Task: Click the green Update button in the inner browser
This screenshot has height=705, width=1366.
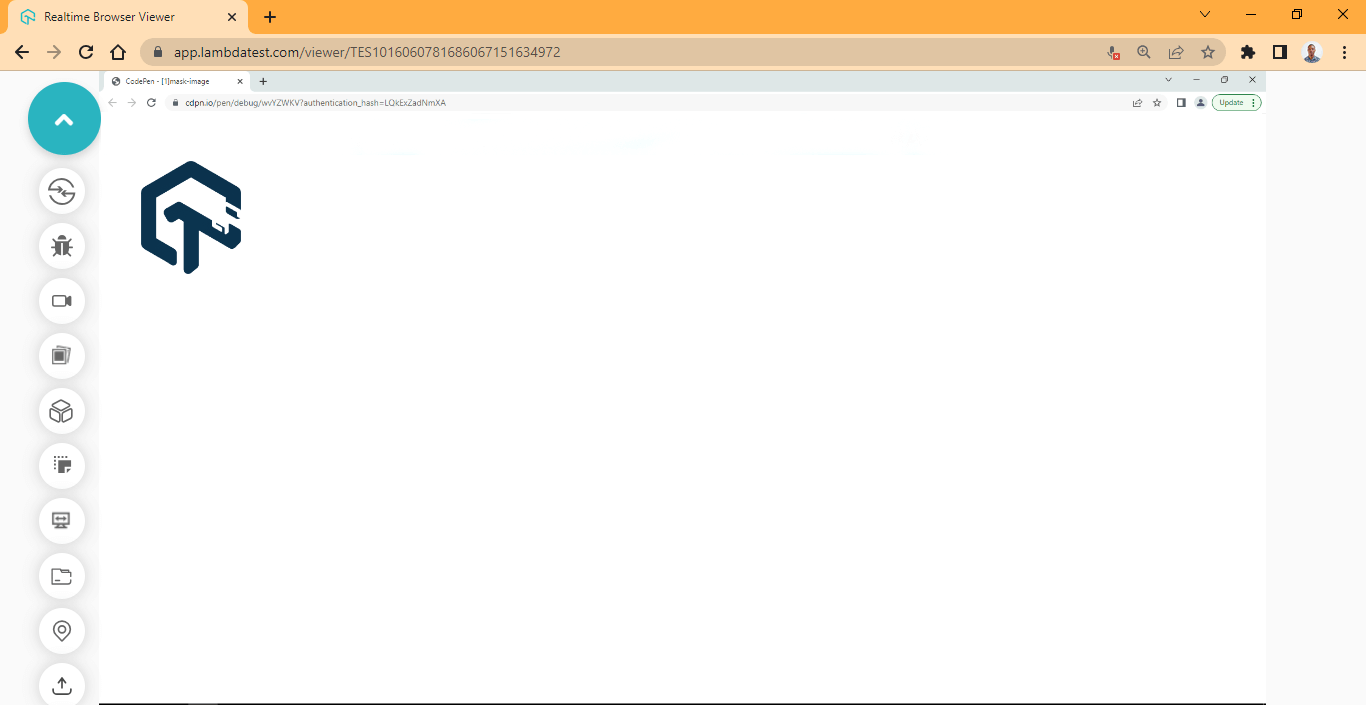Action: (1237, 102)
